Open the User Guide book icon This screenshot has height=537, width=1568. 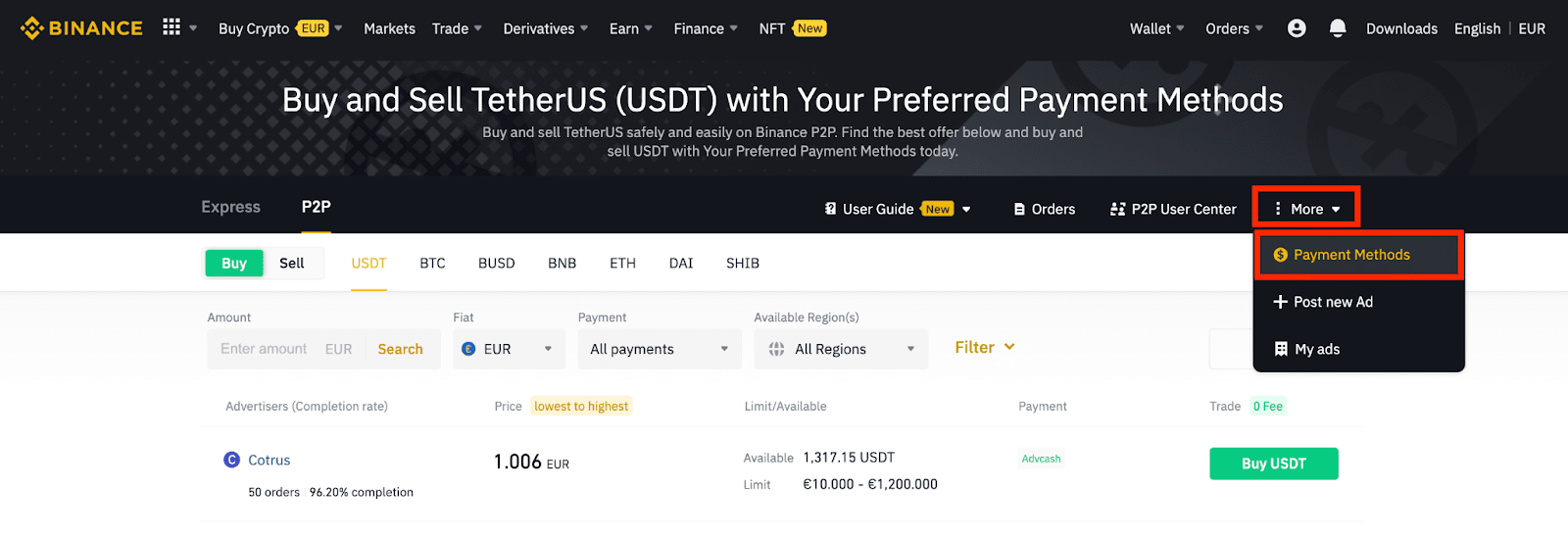point(830,209)
